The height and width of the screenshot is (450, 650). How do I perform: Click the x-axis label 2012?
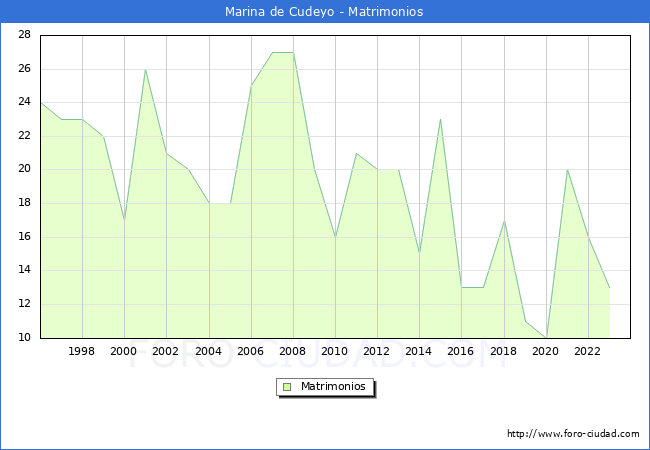coord(376,351)
